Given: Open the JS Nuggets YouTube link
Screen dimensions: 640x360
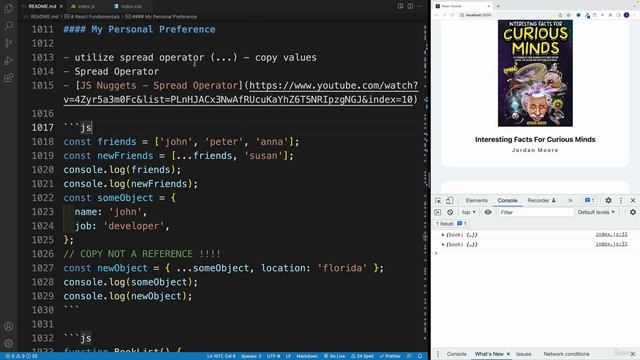Looking at the screenshot, I should (241, 92).
